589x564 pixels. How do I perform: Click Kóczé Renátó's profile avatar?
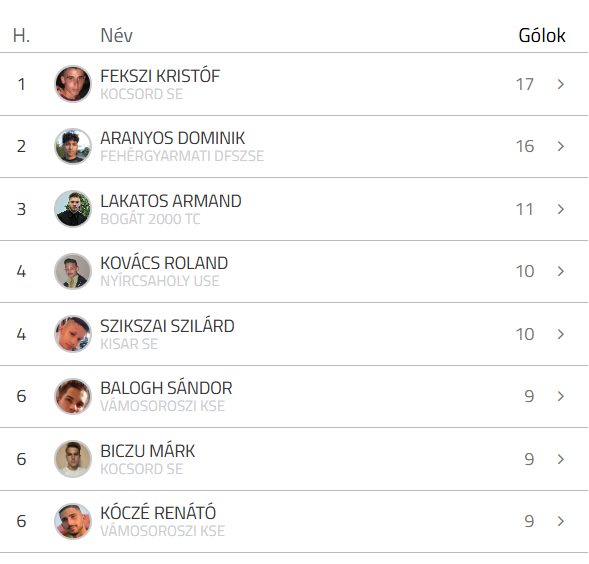pos(73,522)
